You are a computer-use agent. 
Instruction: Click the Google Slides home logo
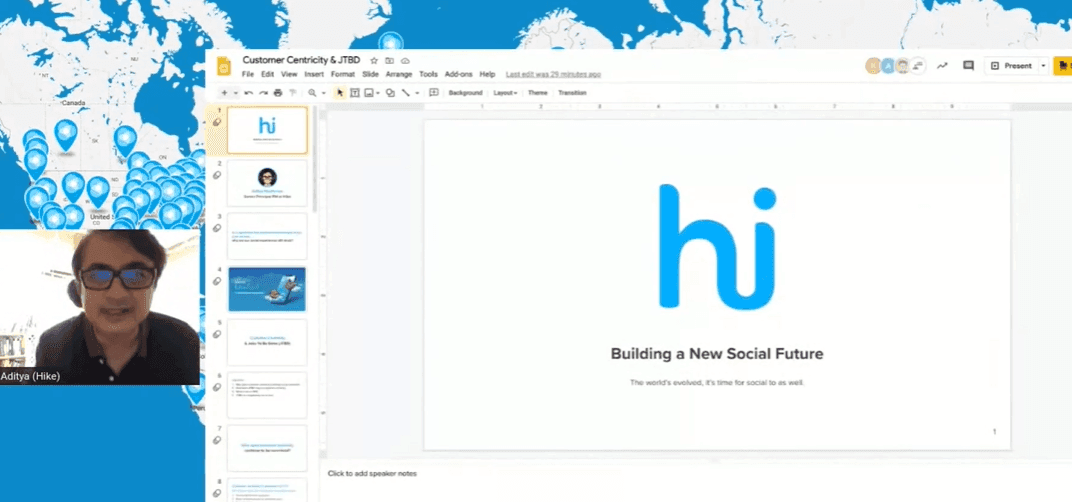(224, 66)
